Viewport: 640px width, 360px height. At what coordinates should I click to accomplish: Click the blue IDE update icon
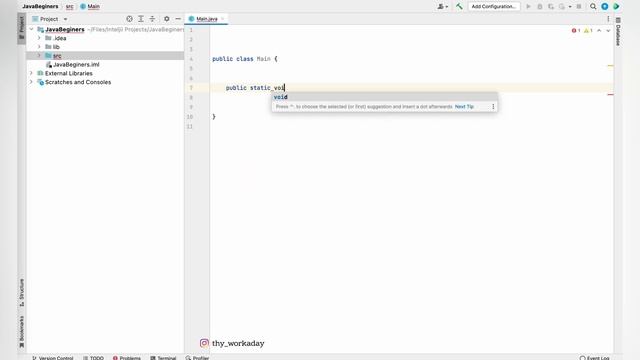click(x=604, y=7)
